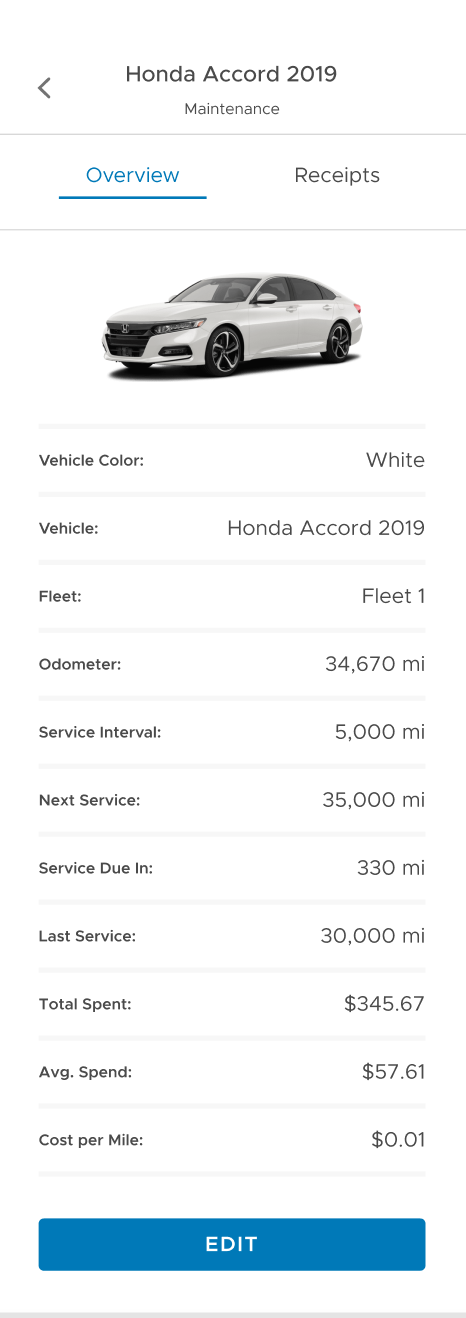Tap the Odometer label
Image resolution: width=466 pixels, height=1318 pixels.
pos(80,664)
